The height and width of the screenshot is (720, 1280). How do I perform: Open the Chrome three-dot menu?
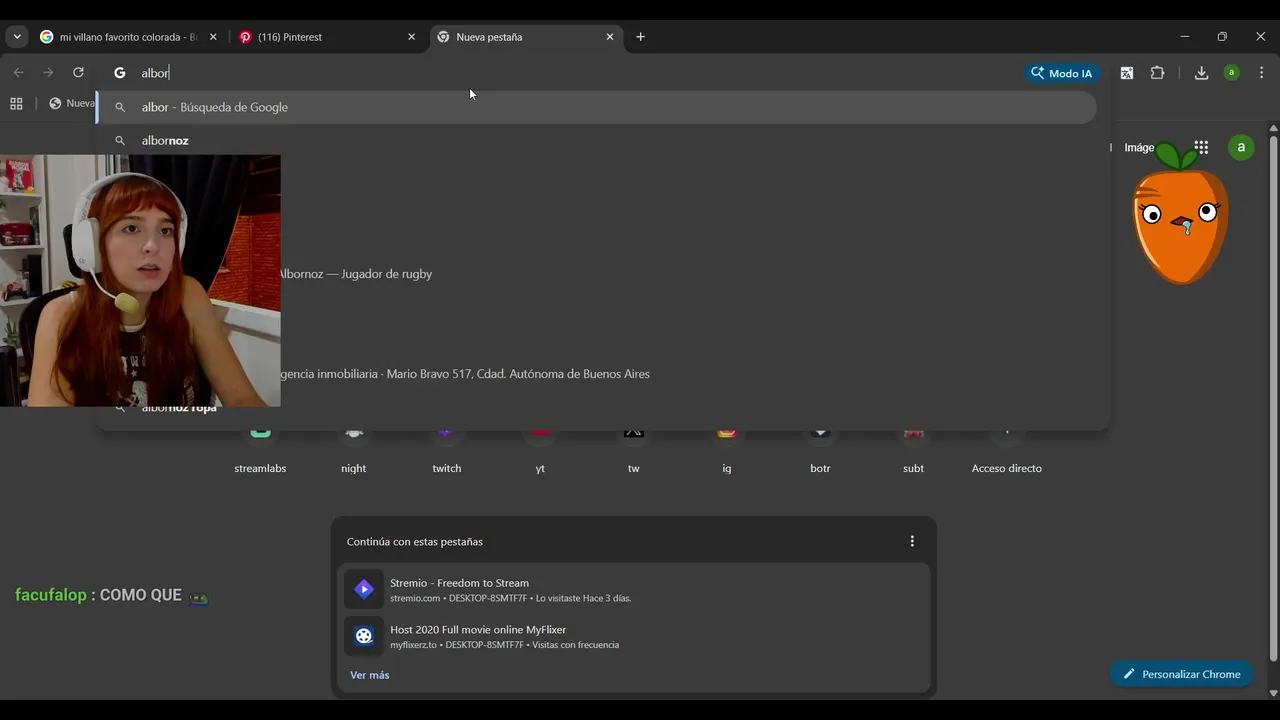click(x=1261, y=73)
